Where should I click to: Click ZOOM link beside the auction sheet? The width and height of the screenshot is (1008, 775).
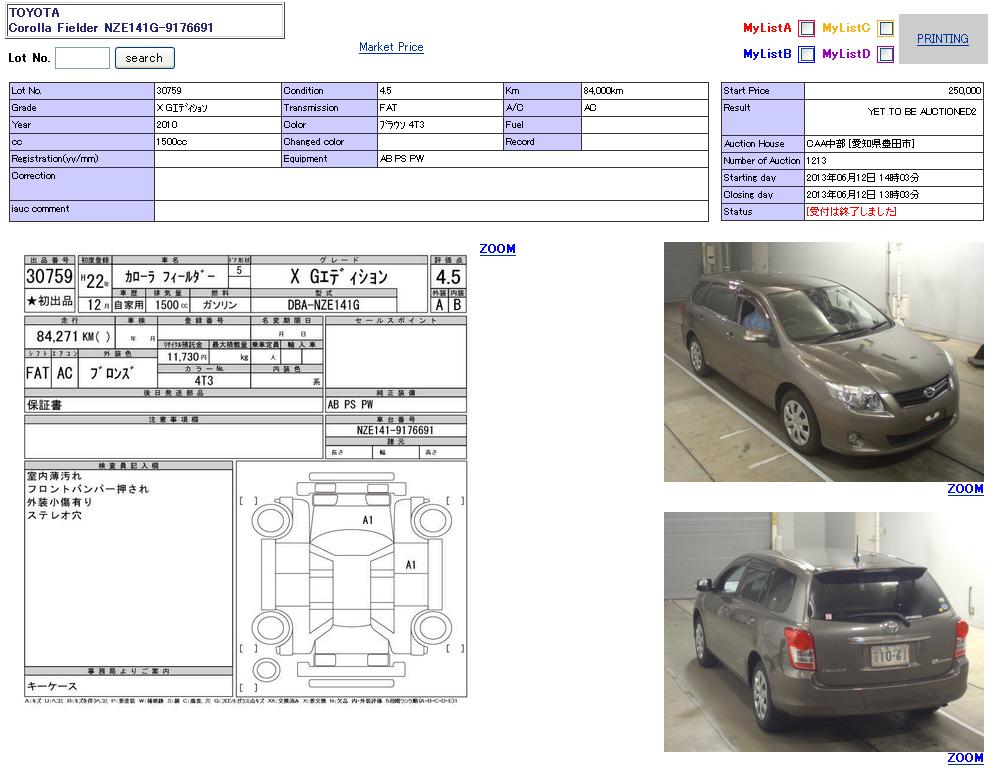pyautogui.click(x=497, y=249)
